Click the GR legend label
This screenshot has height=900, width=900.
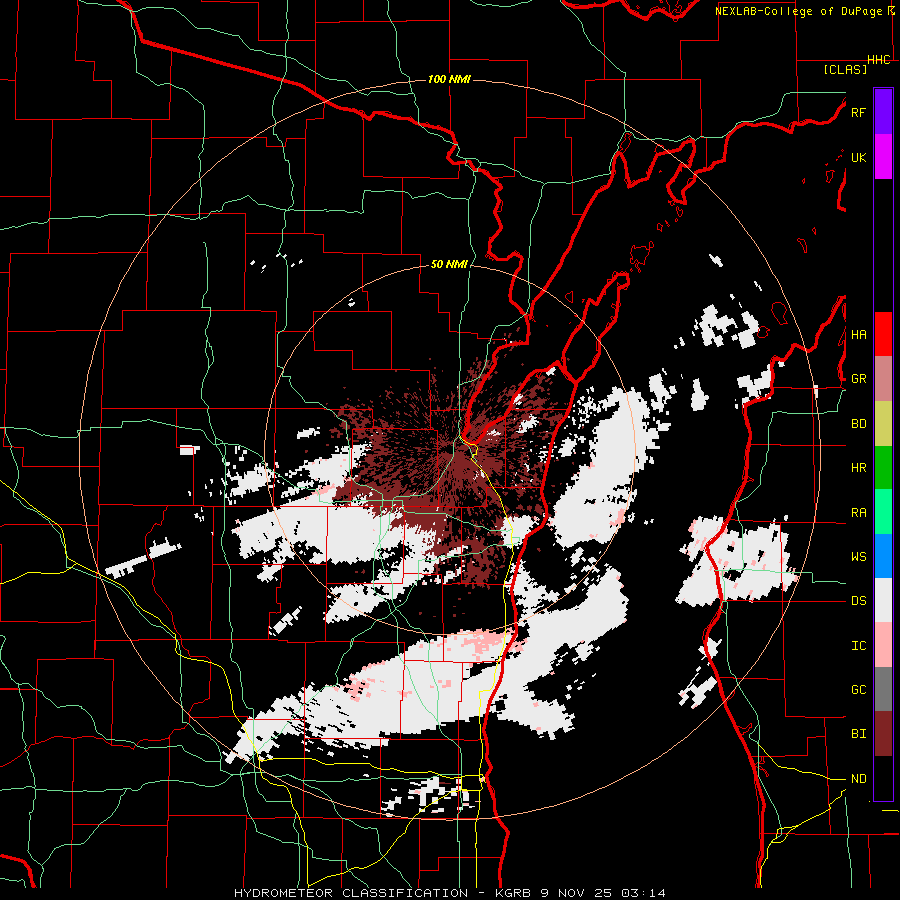point(858,379)
